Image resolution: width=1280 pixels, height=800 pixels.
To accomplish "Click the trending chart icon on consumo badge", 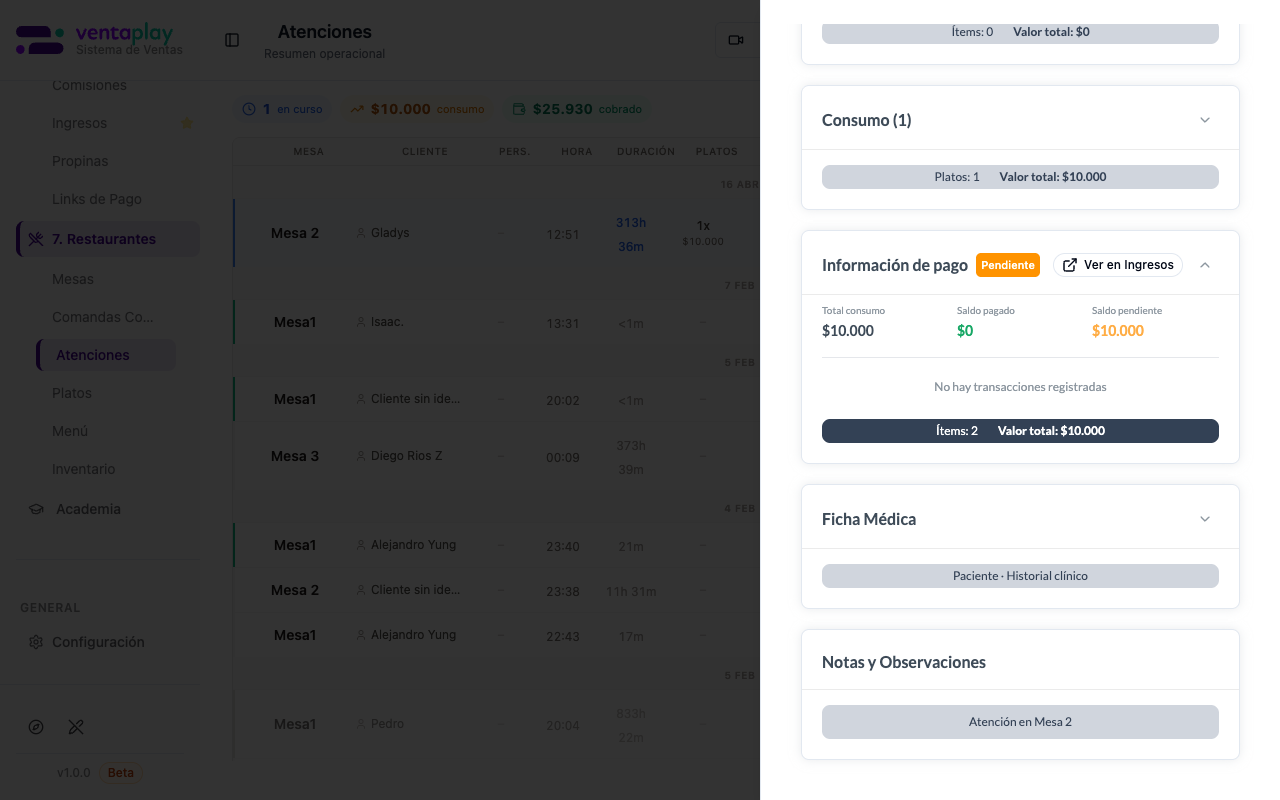I will (x=355, y=109).
